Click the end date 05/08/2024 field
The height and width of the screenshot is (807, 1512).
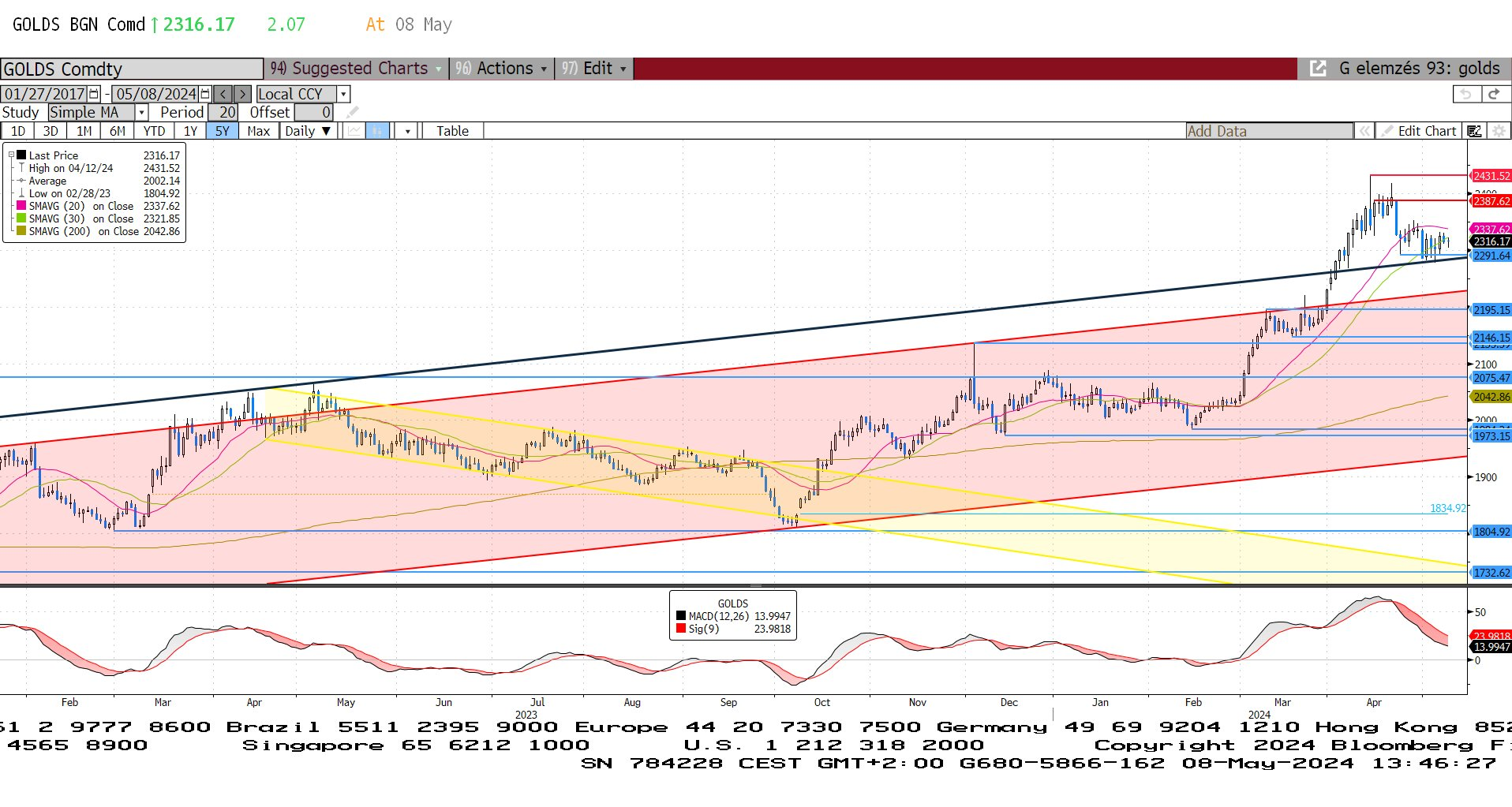click(155, 94)
